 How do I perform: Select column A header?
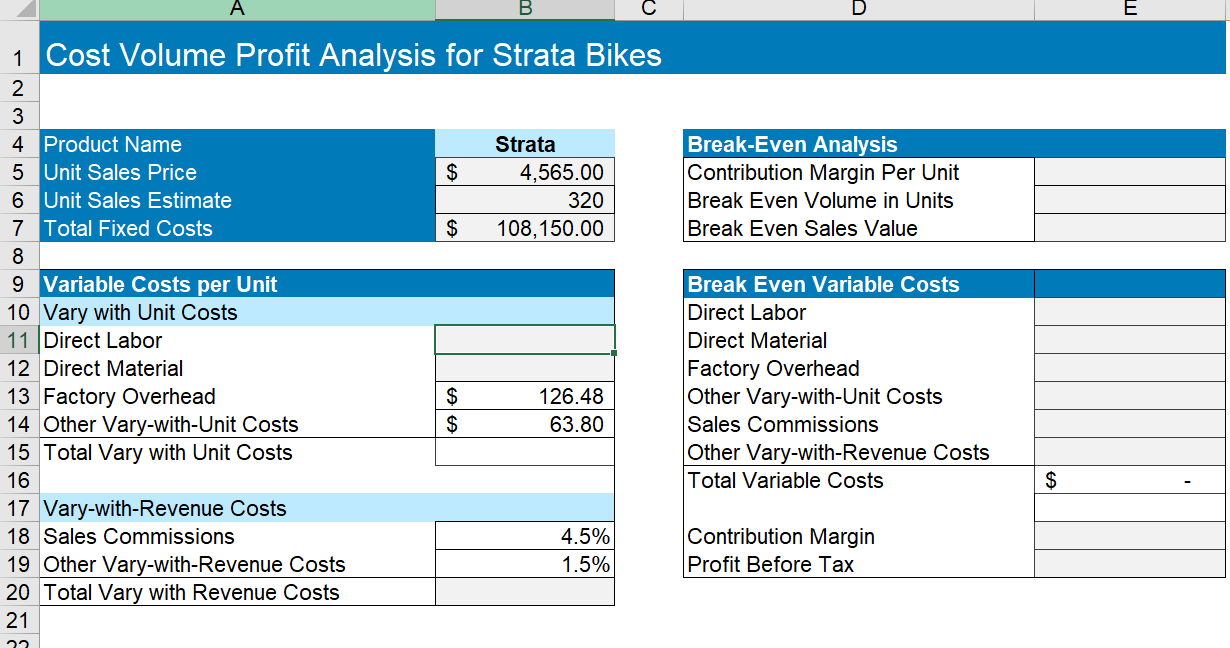(237, 9)
